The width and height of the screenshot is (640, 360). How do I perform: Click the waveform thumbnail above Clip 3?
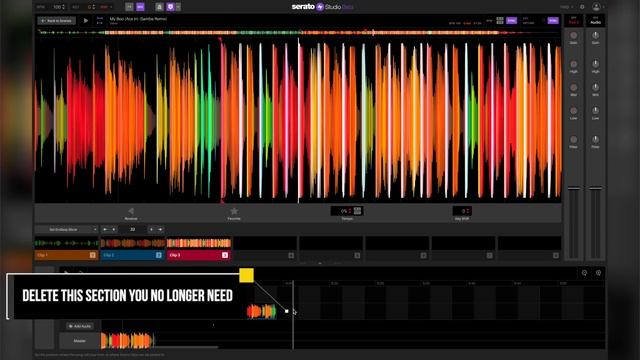(x=199, y=243)
